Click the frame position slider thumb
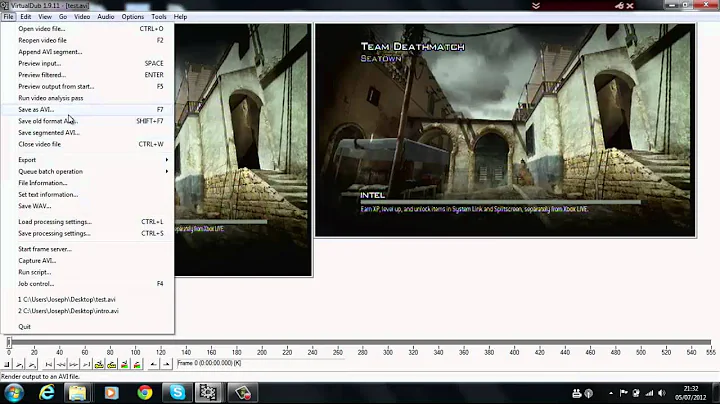Screen dimensions: 720x404 pyautogui.click(x=9, y=342)
